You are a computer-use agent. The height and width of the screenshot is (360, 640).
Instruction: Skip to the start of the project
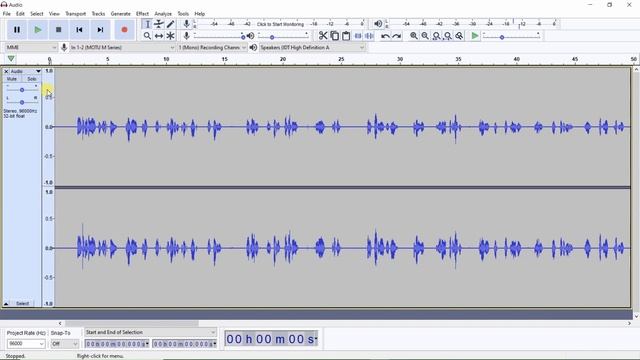(79, 30)
